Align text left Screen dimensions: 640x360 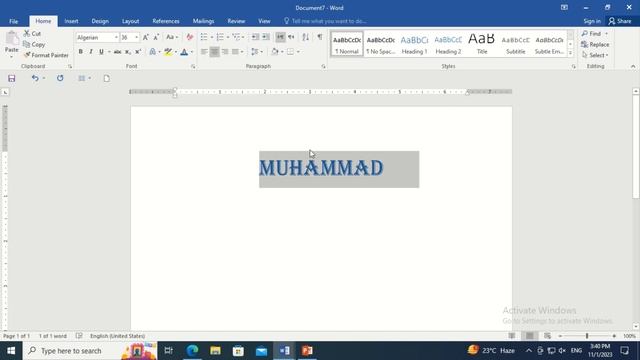click(x=204, y=52)
